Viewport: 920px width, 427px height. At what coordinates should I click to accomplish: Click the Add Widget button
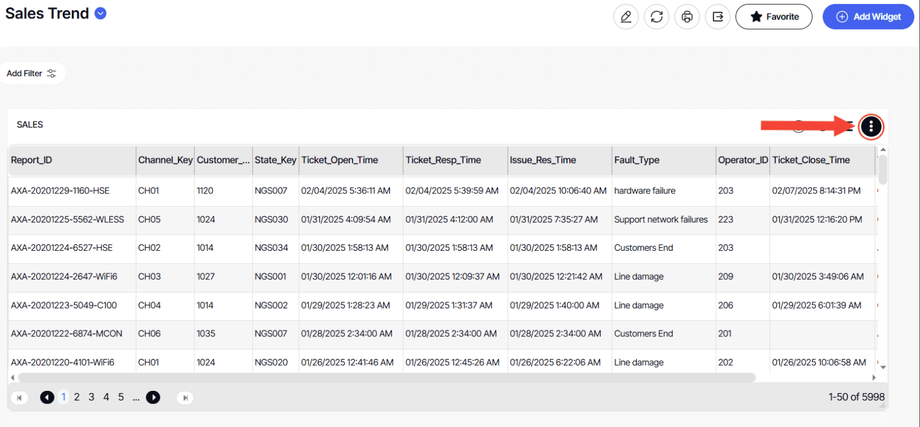[868, 17]
